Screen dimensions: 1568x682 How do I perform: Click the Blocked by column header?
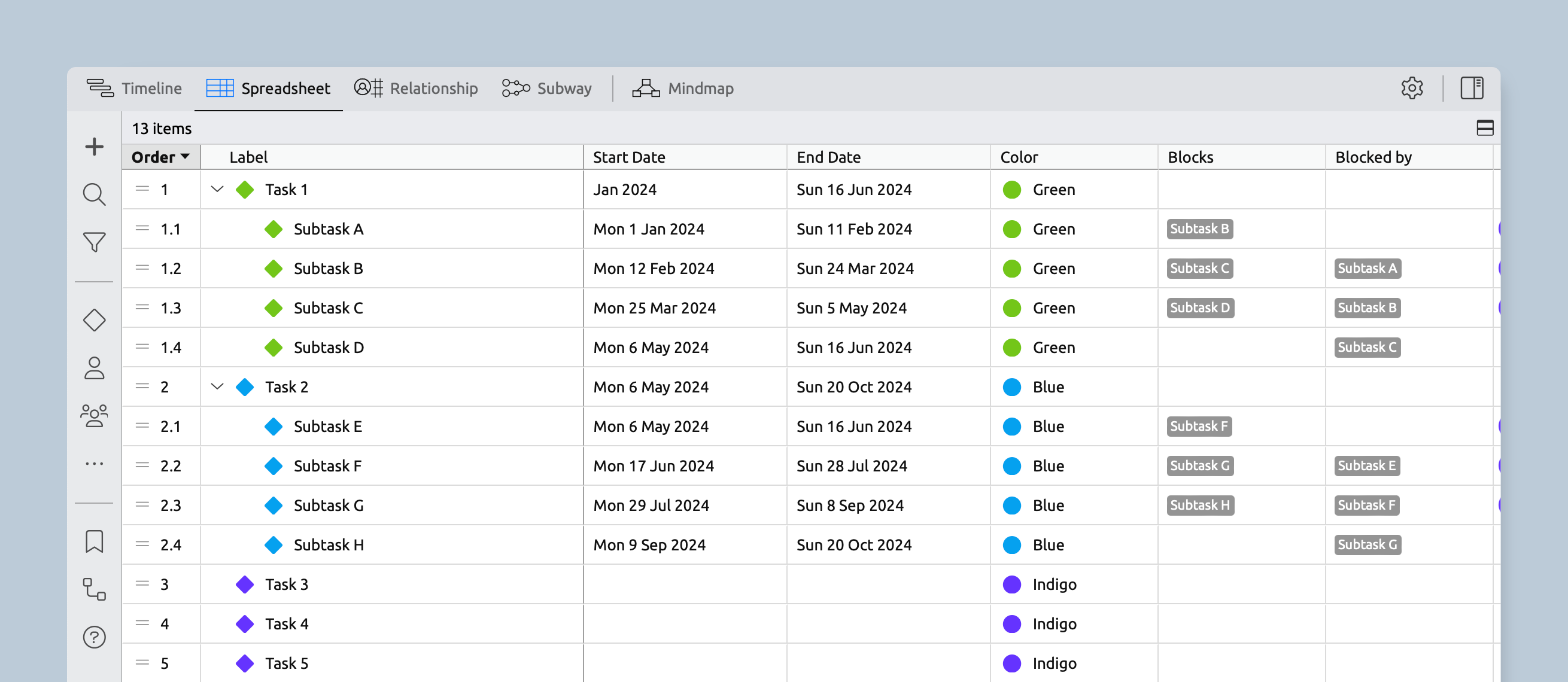tap(1409, 157)
